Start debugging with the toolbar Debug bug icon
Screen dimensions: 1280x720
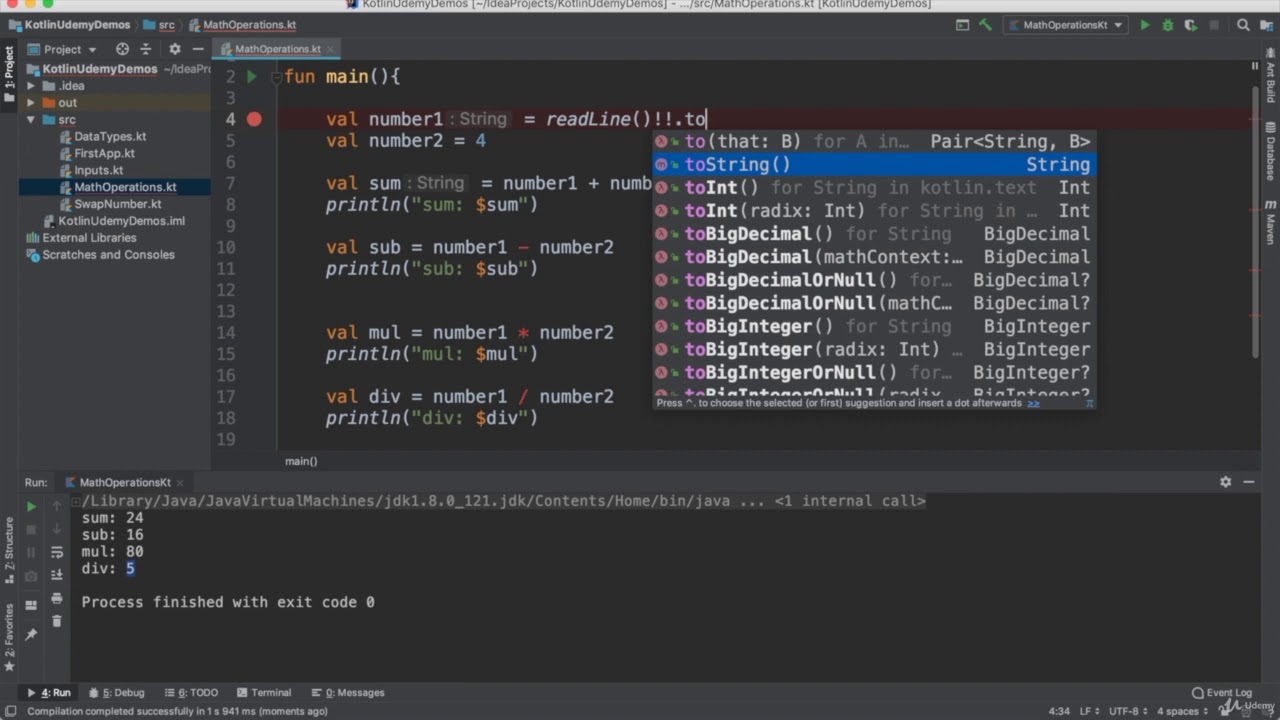pos(1167,25)
